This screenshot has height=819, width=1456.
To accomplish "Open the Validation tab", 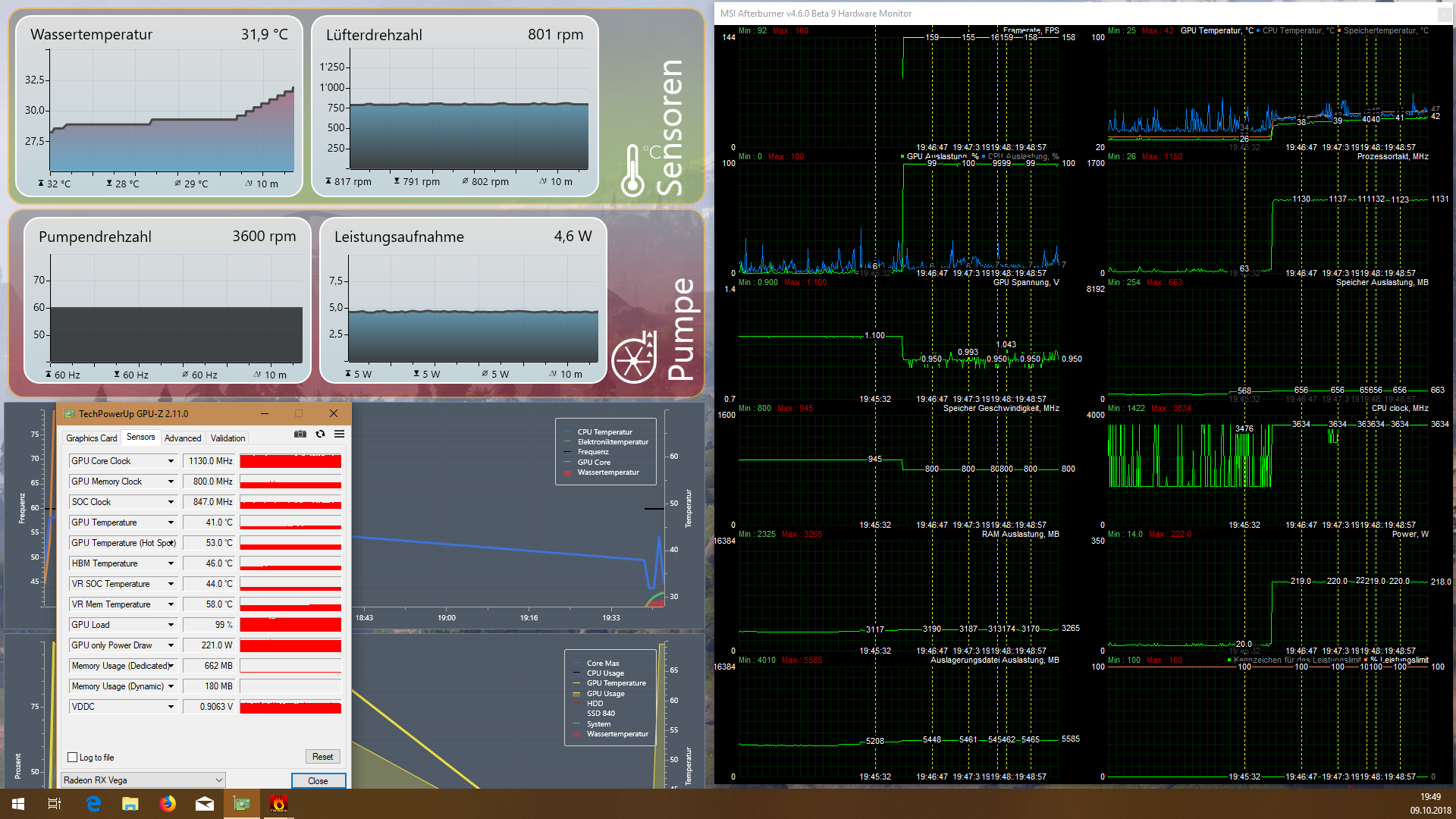I will [227, 438].
